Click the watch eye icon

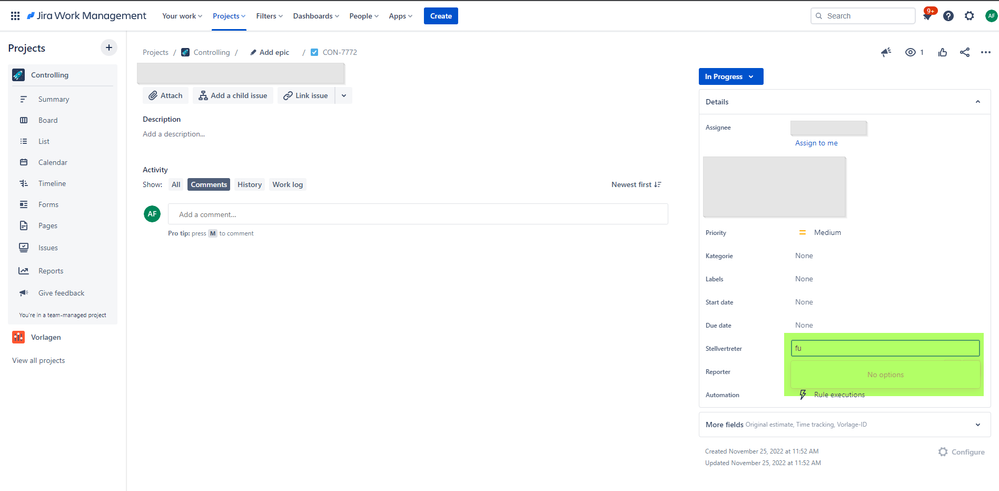coord(910,52)
